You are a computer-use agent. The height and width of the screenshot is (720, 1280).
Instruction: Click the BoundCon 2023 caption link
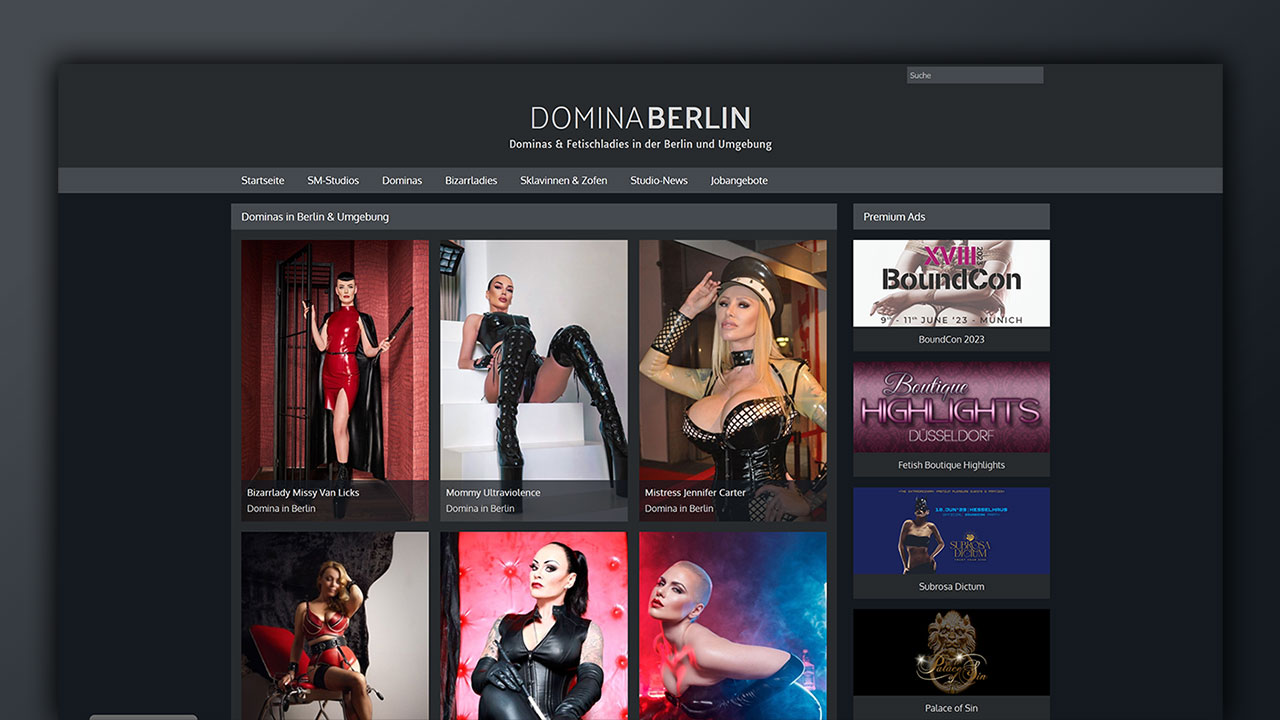[950, 339]
